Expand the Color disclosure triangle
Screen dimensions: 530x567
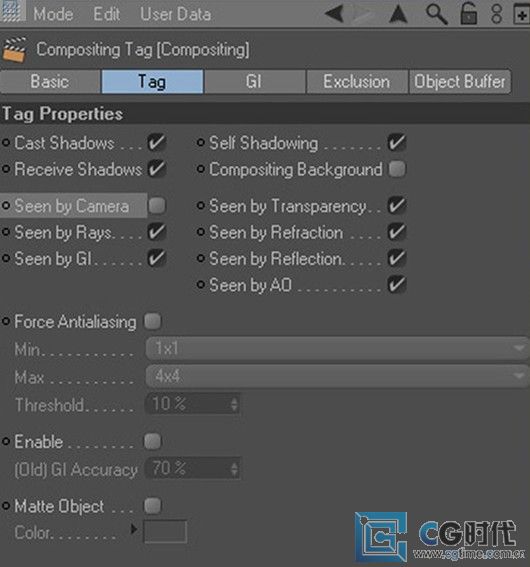[134, 529]
